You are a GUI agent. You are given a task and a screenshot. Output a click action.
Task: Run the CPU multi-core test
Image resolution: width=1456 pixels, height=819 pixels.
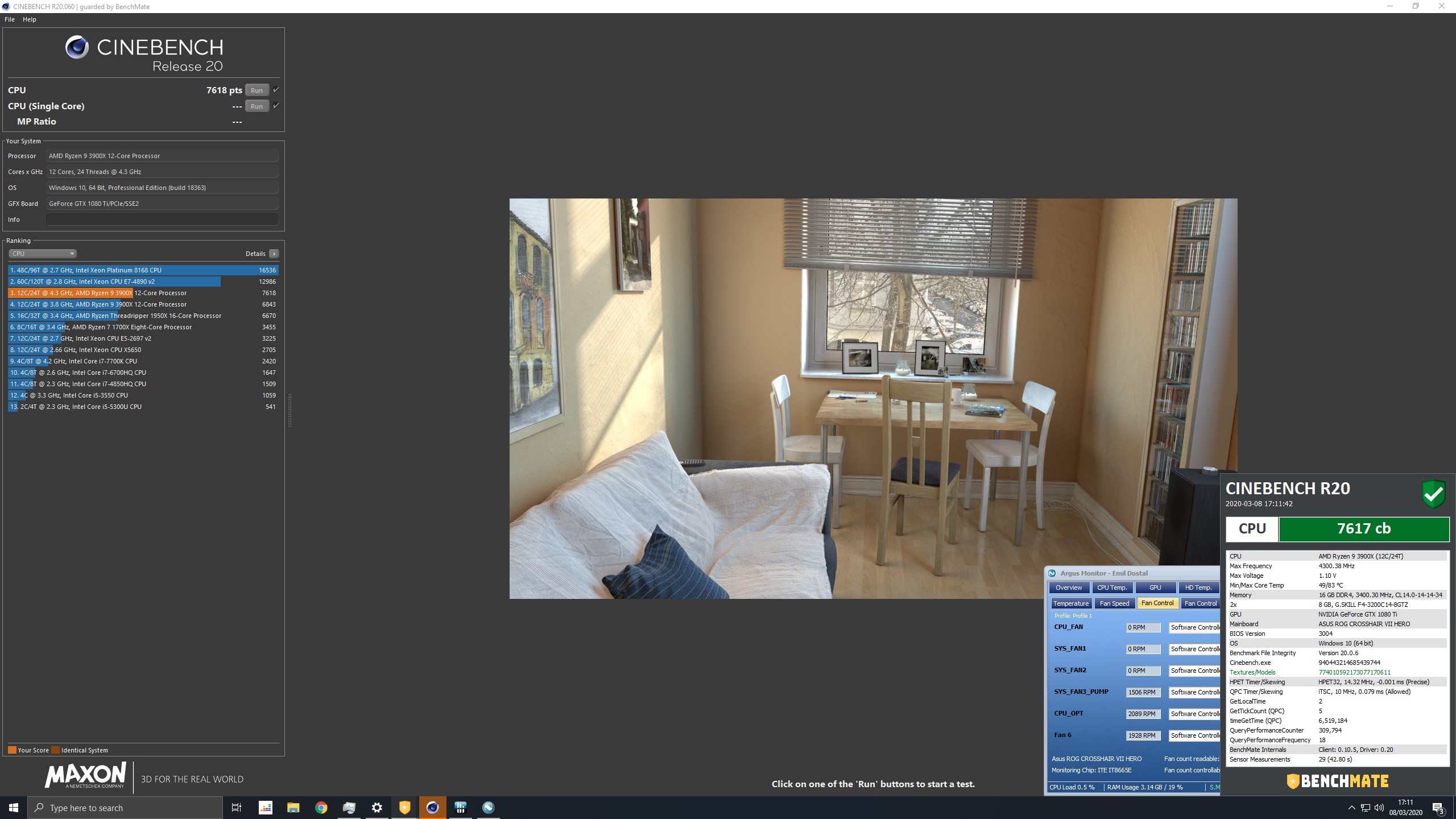click(x=257, y=90)
